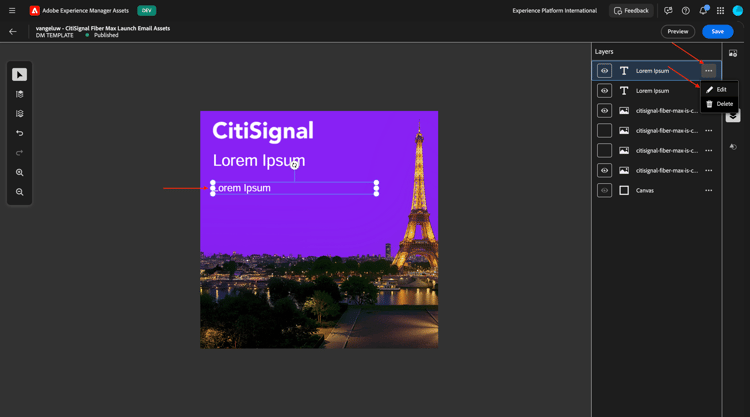Redo the last undone change
Screen dimensions: 750x417
coord(19,153)
